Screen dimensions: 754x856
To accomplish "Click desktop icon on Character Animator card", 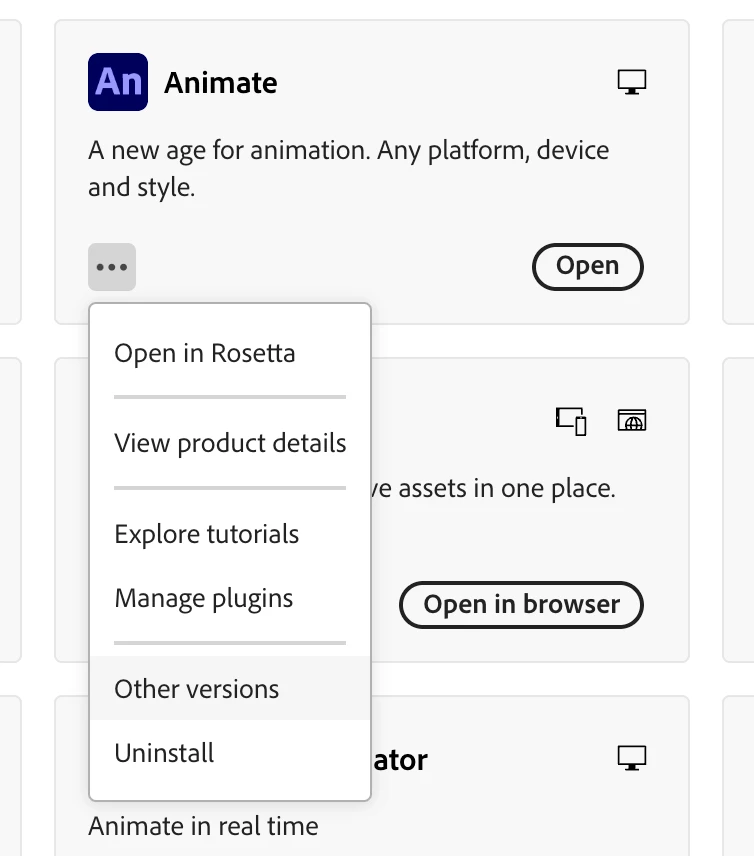I will pyautogui.click(x=632, y=758).
